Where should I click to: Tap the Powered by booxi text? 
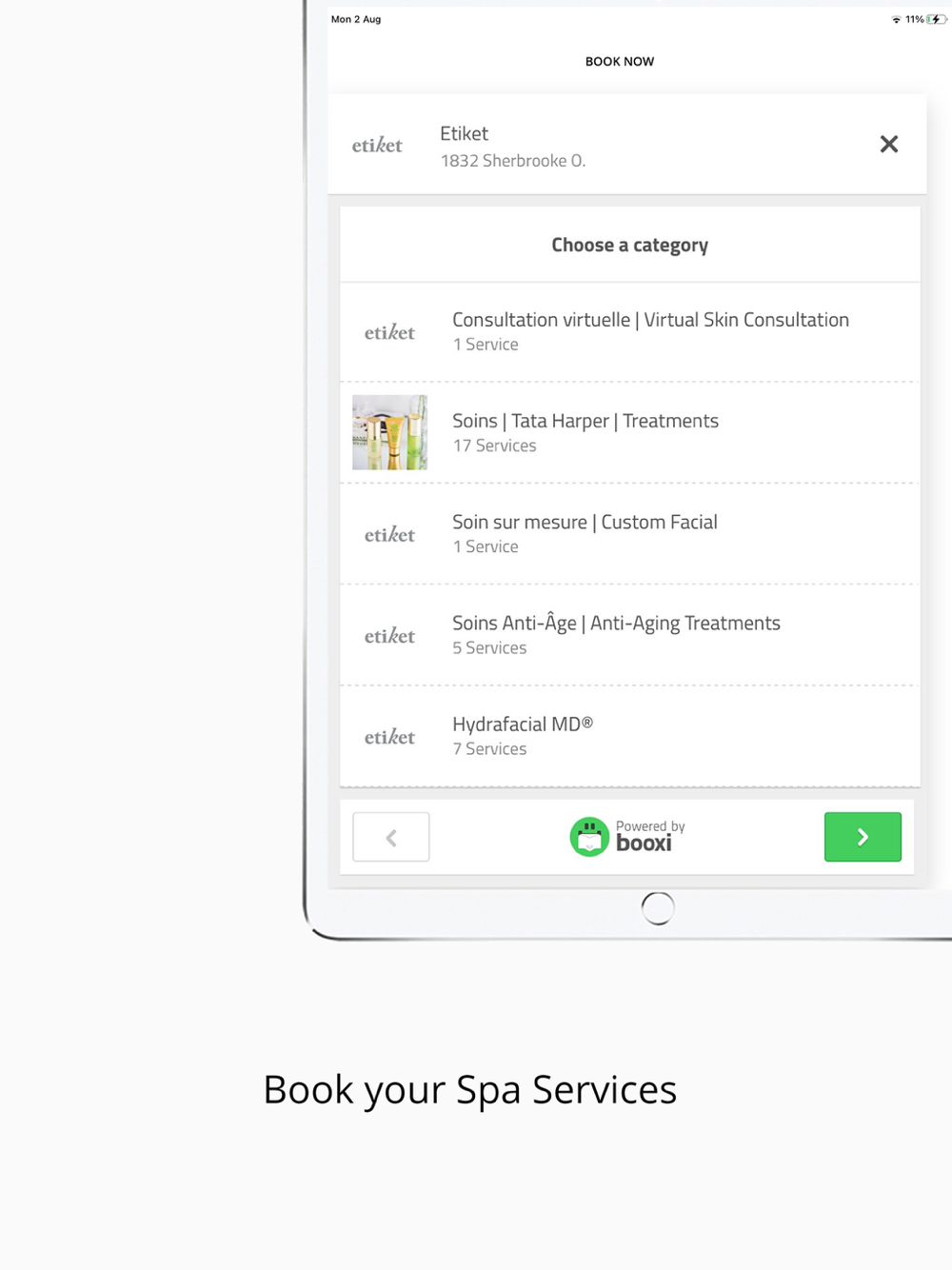click(x=650, y=836)
